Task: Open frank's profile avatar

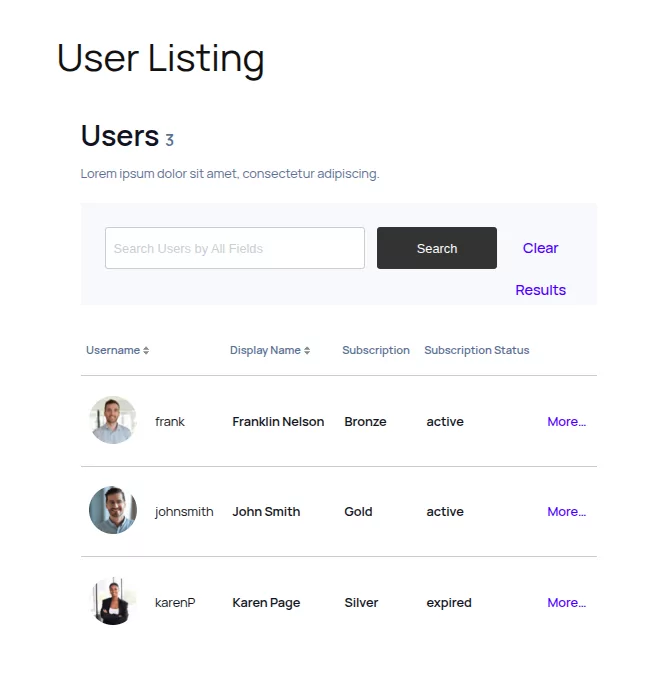Action: [113, 420]
